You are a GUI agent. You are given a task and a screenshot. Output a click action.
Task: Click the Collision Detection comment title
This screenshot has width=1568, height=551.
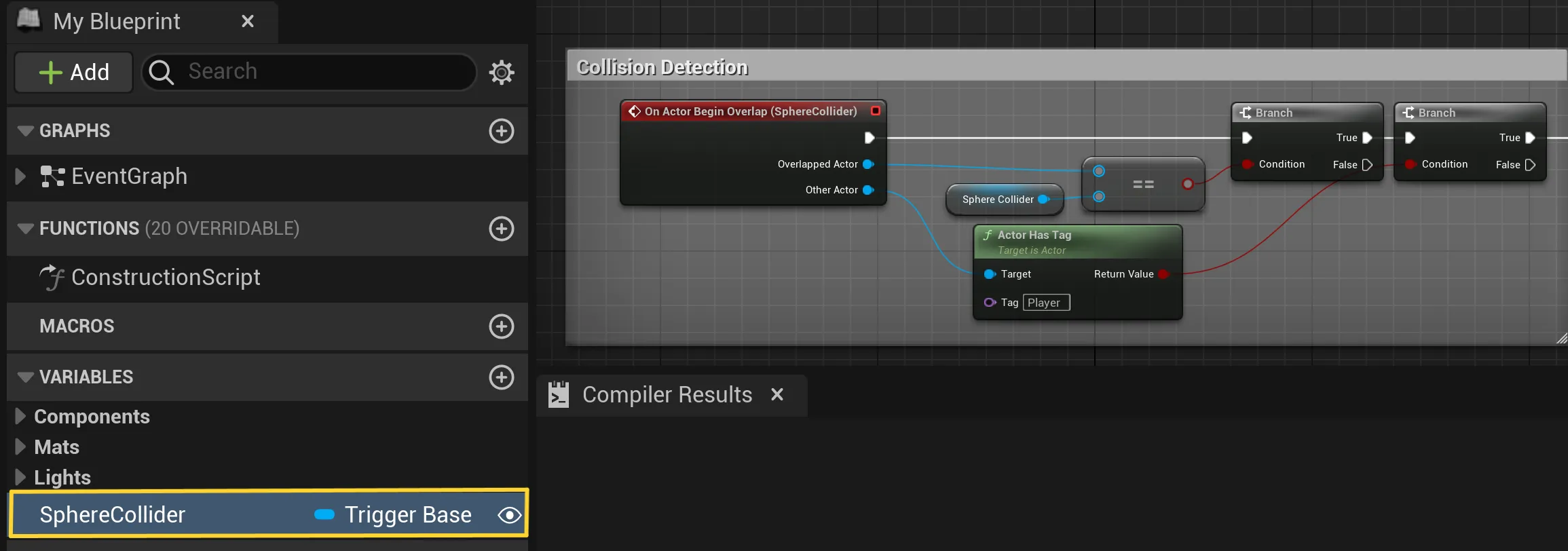pos(662,67)
